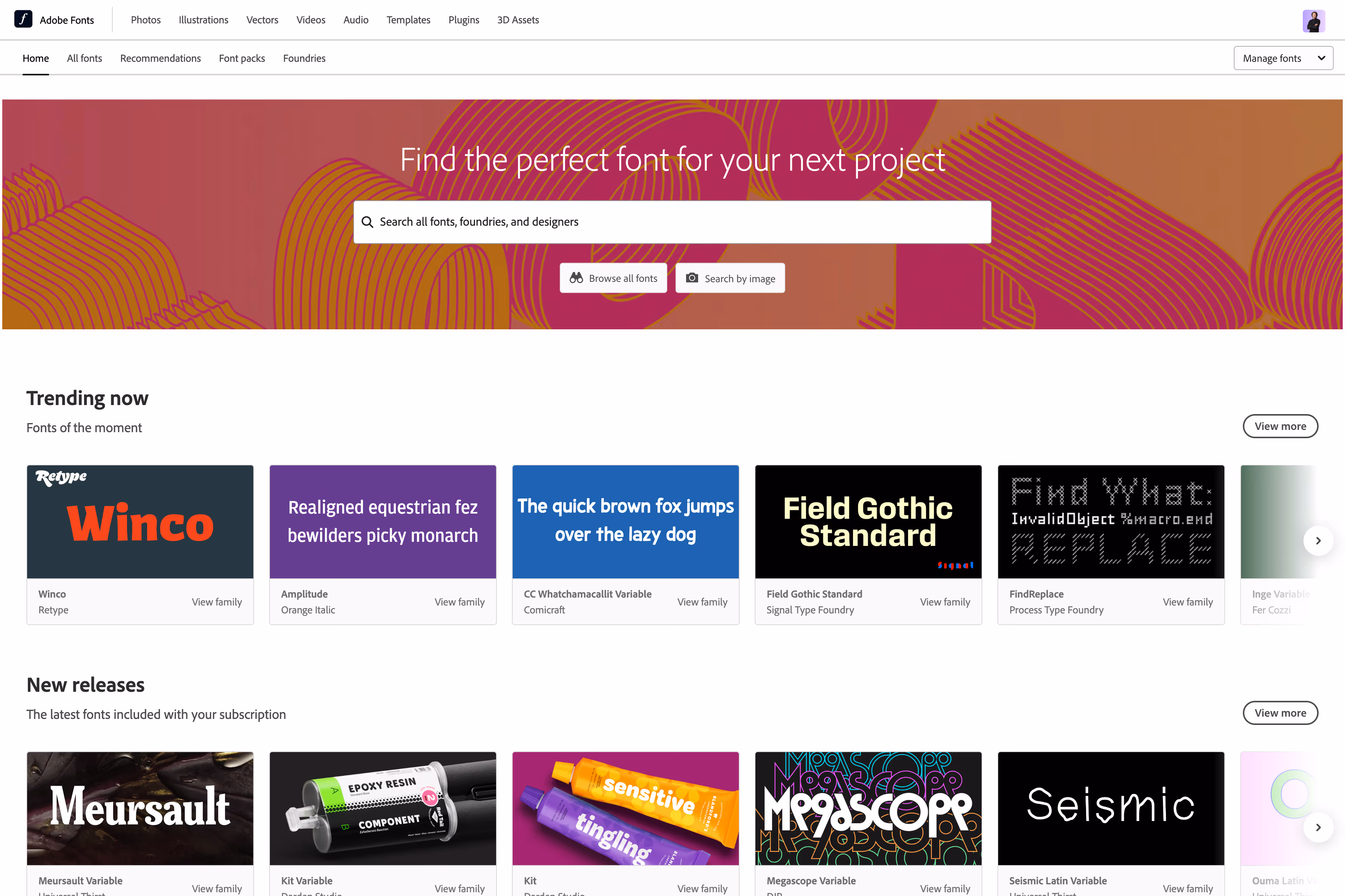1345x896 pixels.
Task: Click View family for Amplitude
Action: [460, 602]
